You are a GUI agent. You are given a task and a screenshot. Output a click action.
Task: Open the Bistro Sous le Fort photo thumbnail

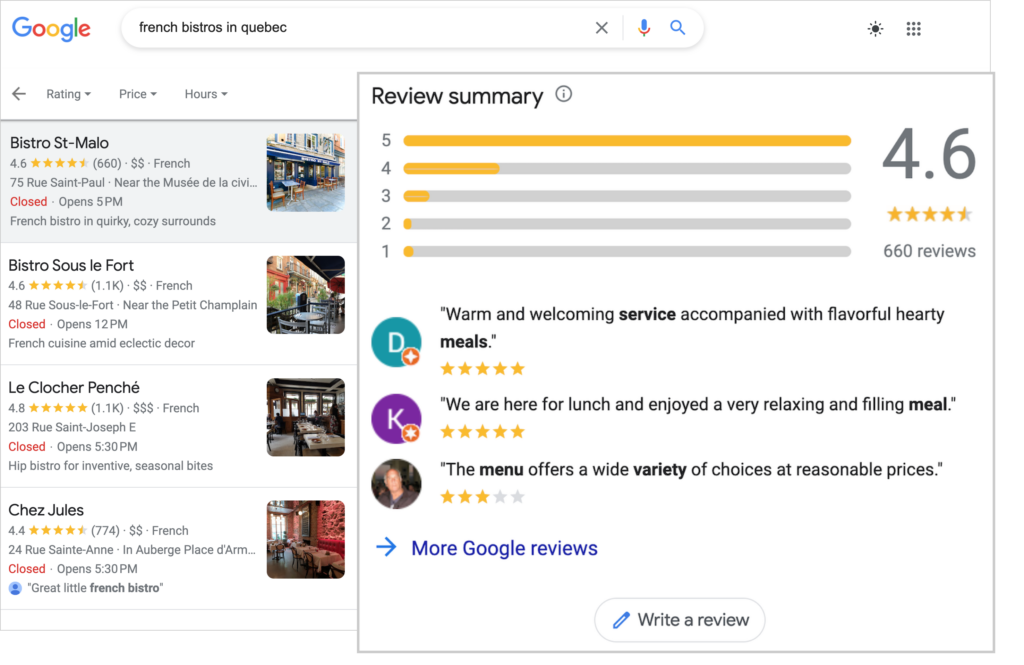[x=306, y=295]
